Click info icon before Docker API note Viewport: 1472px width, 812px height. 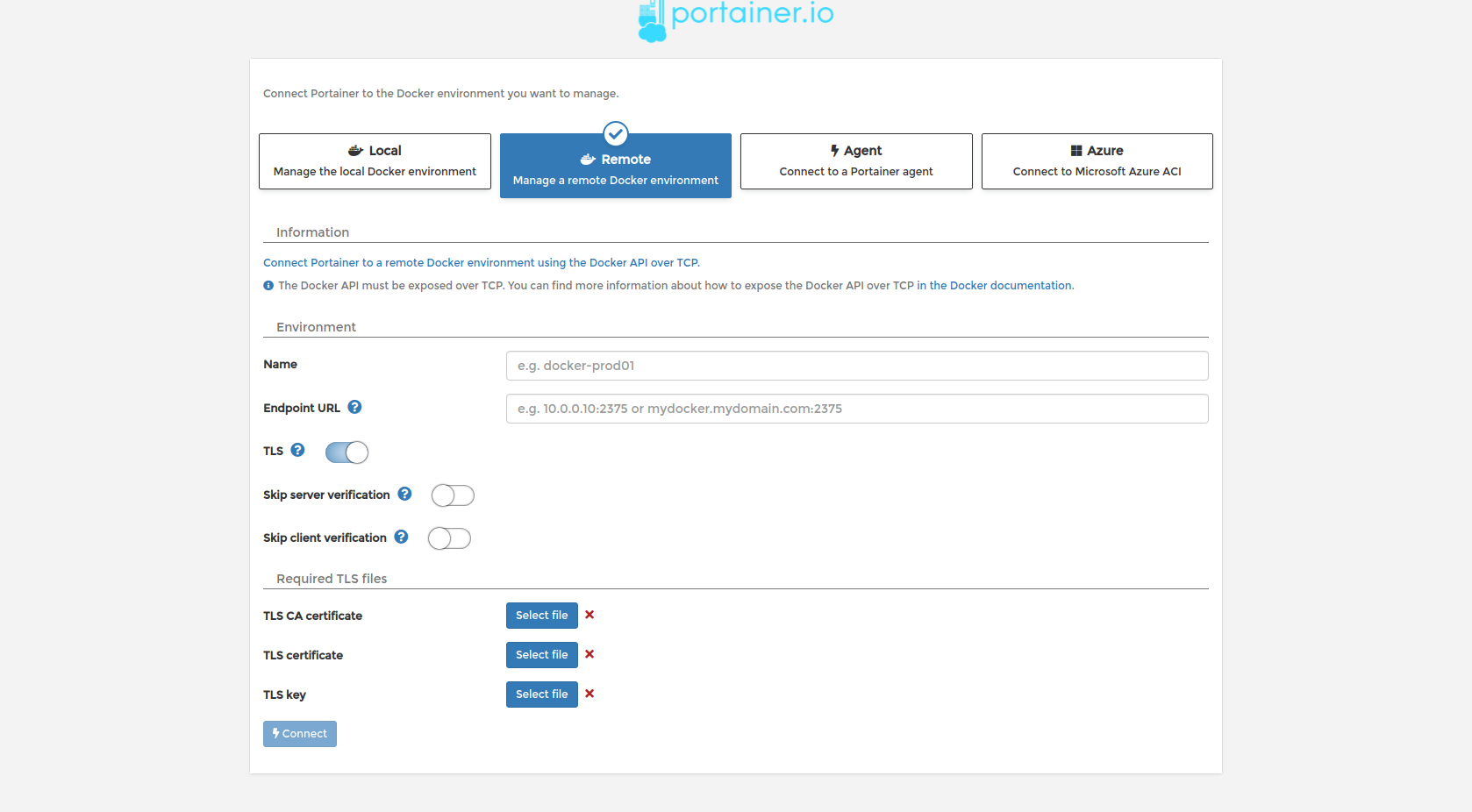tap(268, 286)
